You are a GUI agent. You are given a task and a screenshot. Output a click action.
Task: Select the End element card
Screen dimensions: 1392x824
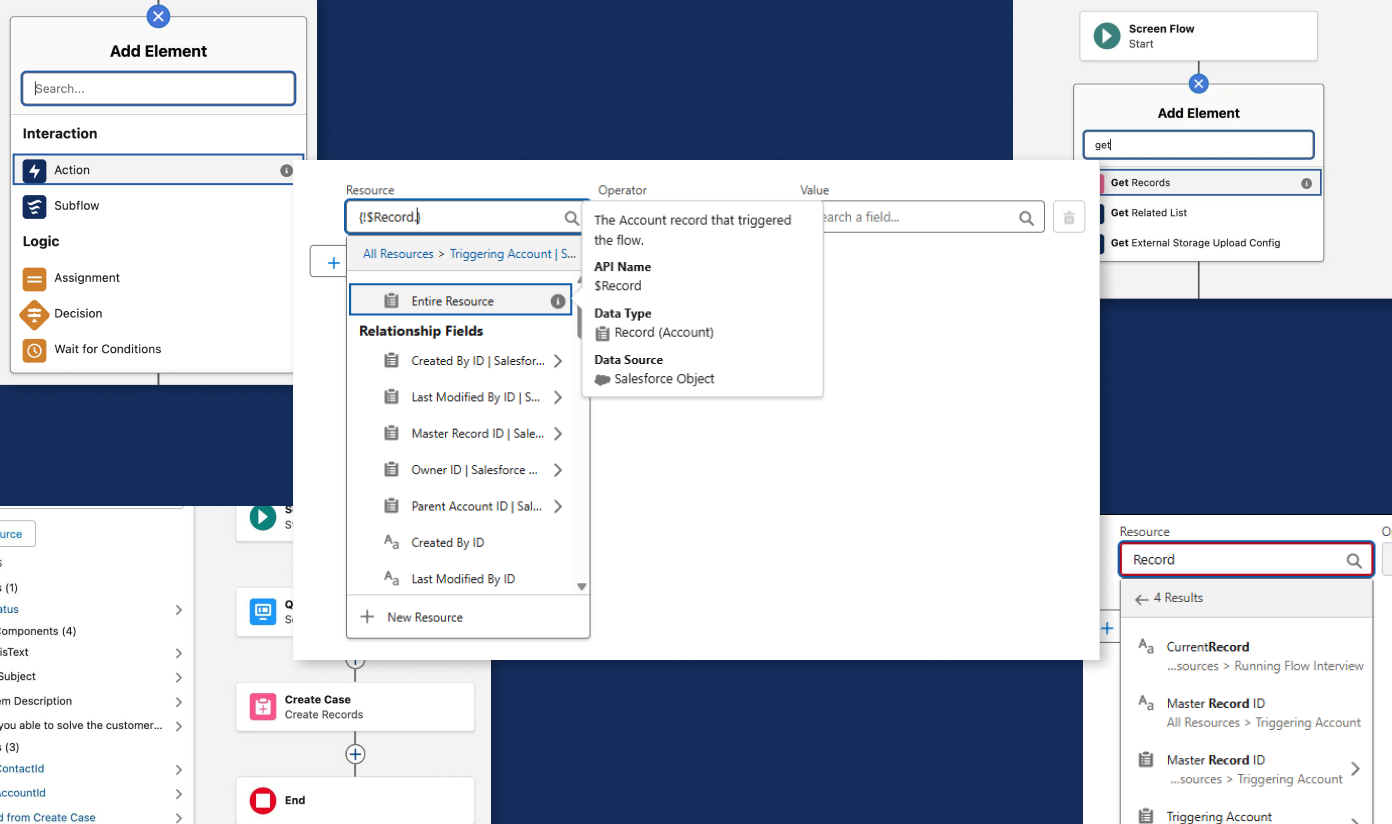click(x=355, y=800)
